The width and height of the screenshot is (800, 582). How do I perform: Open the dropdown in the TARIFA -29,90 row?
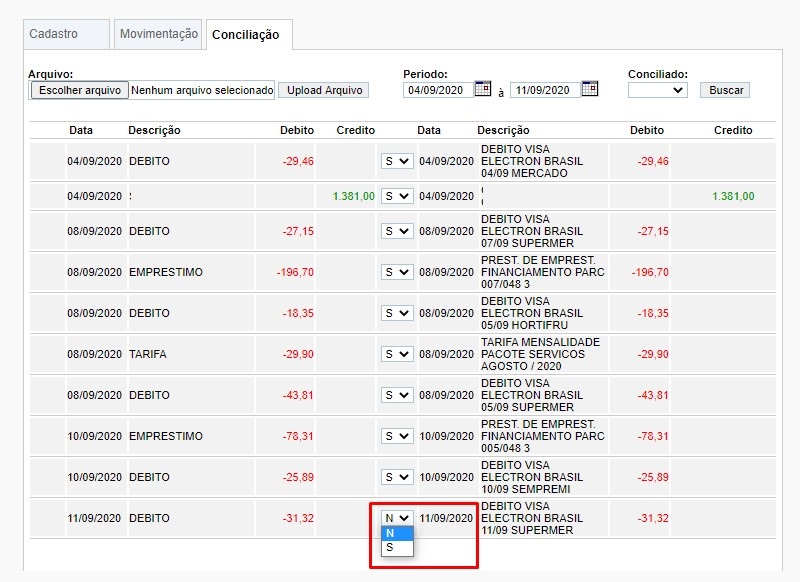[397, 354]
